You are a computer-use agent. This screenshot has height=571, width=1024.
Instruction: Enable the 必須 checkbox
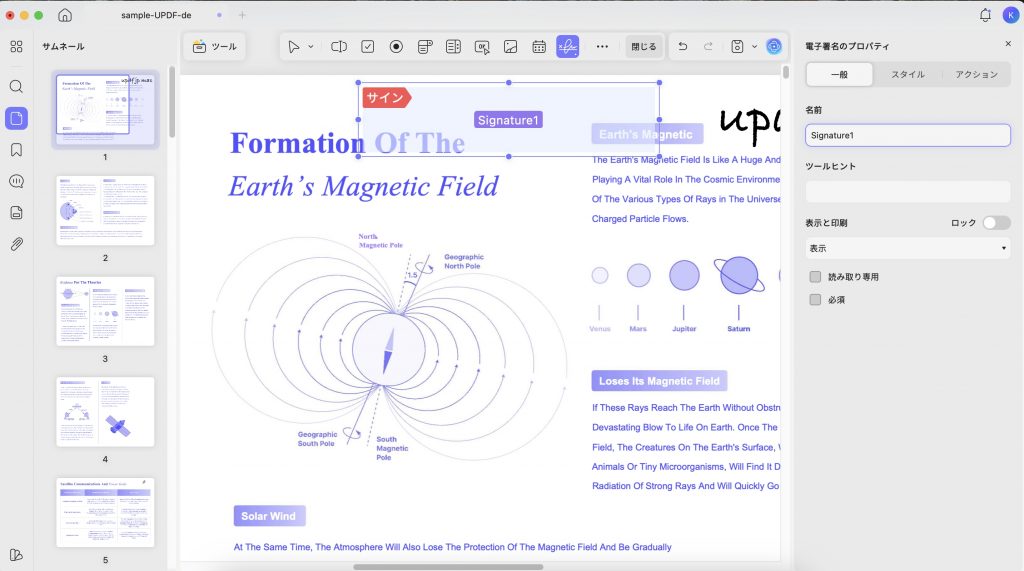815,300
